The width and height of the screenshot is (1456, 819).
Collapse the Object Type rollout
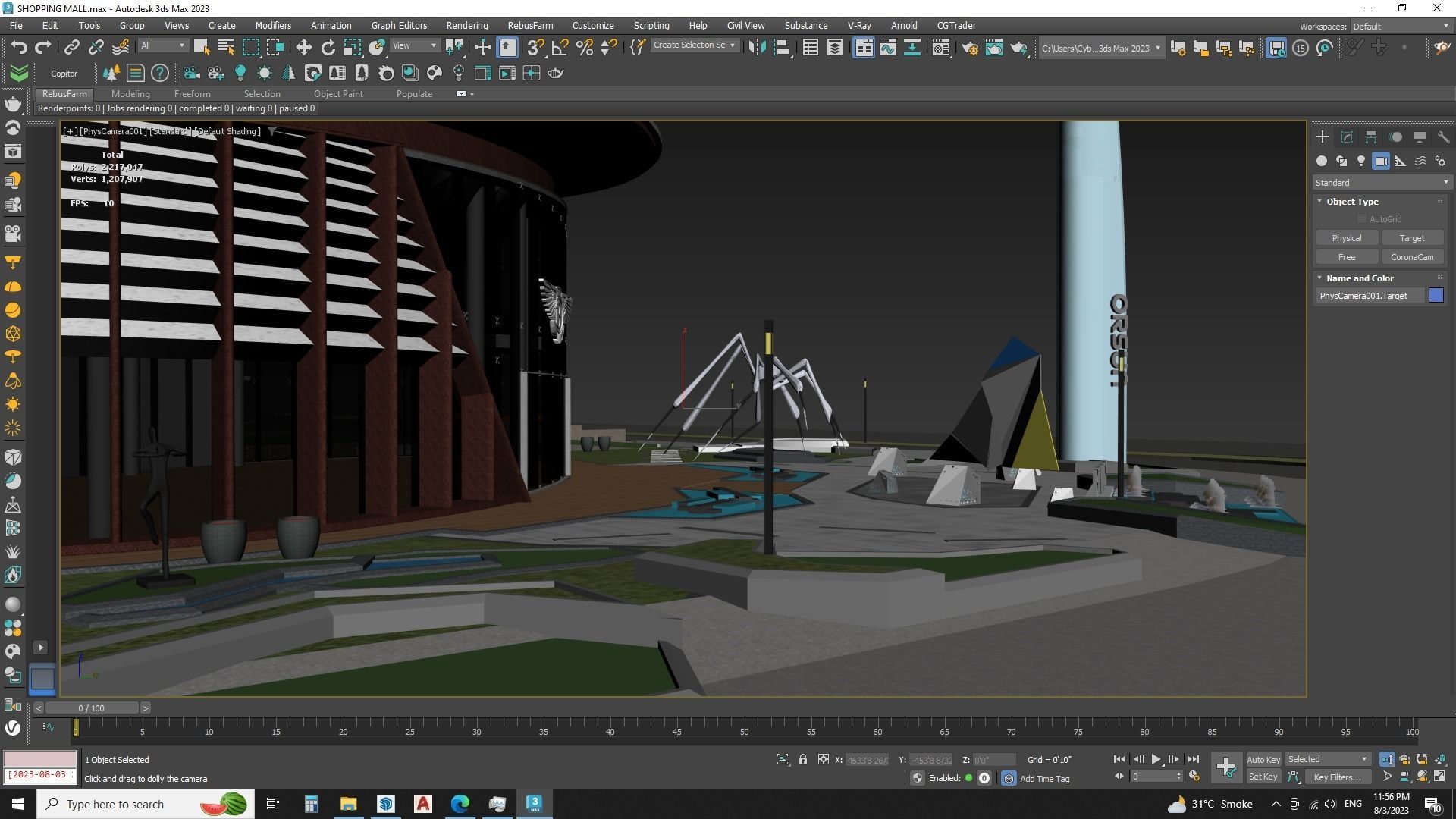tap(1352, 202)
